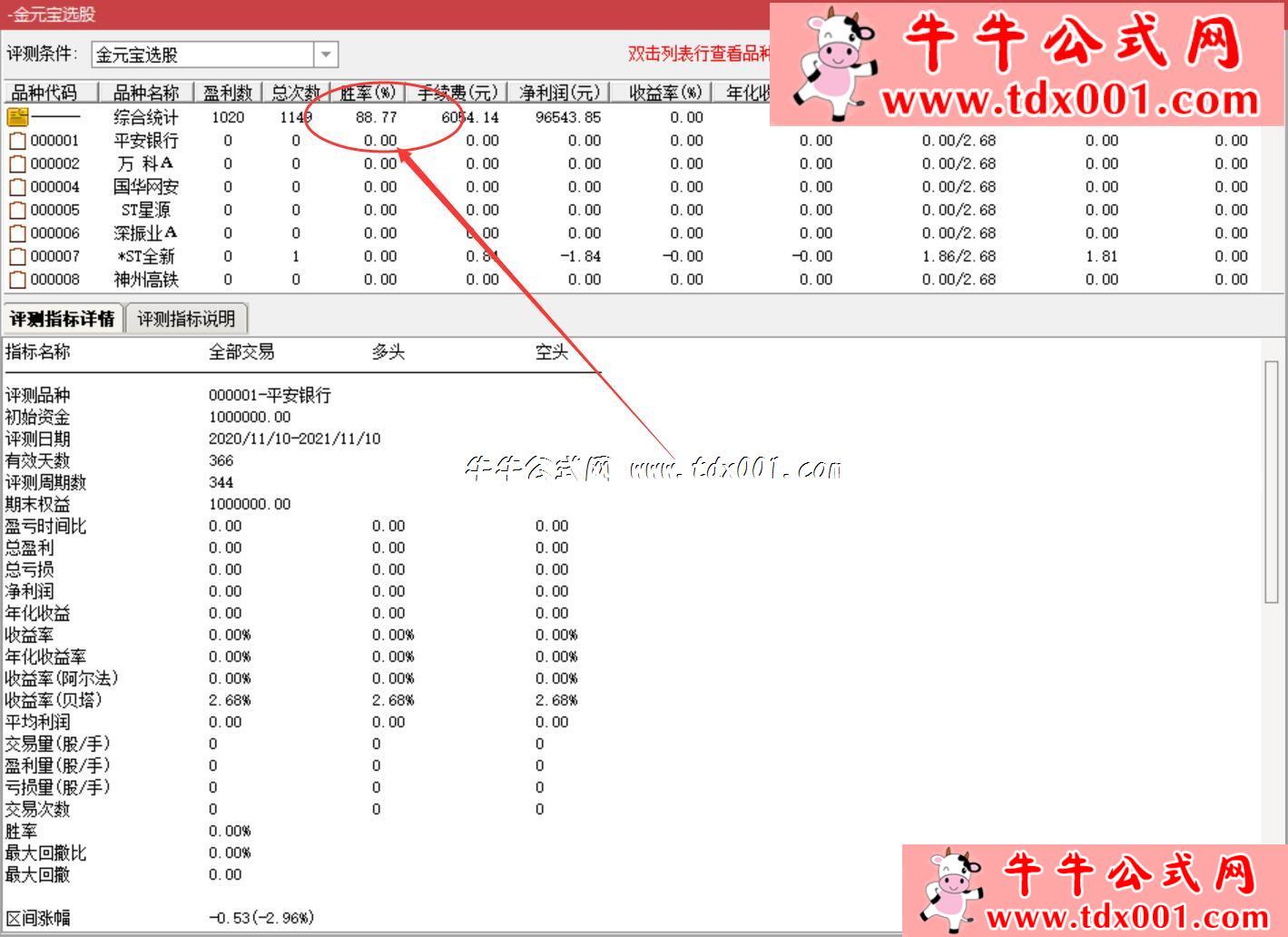Click the 初始资金 label in details
Screen dimensions: 1288x937
[37, 417]
